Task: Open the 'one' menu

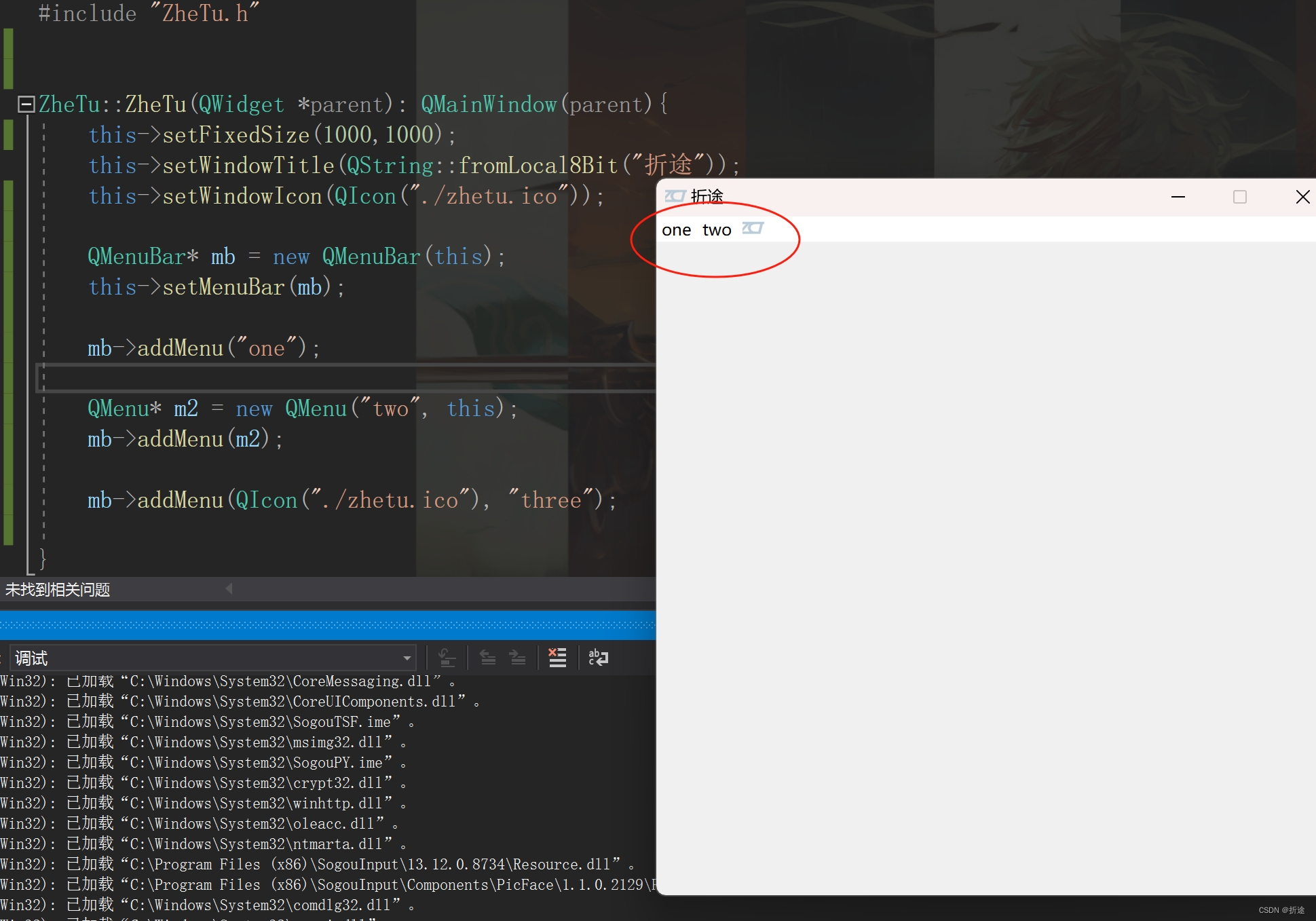Action: pos(676,230)
